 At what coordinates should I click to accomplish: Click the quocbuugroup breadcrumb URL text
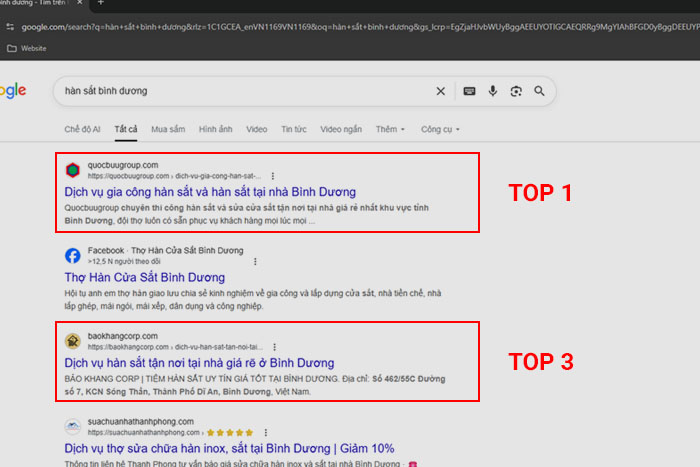tap(175, 176)
